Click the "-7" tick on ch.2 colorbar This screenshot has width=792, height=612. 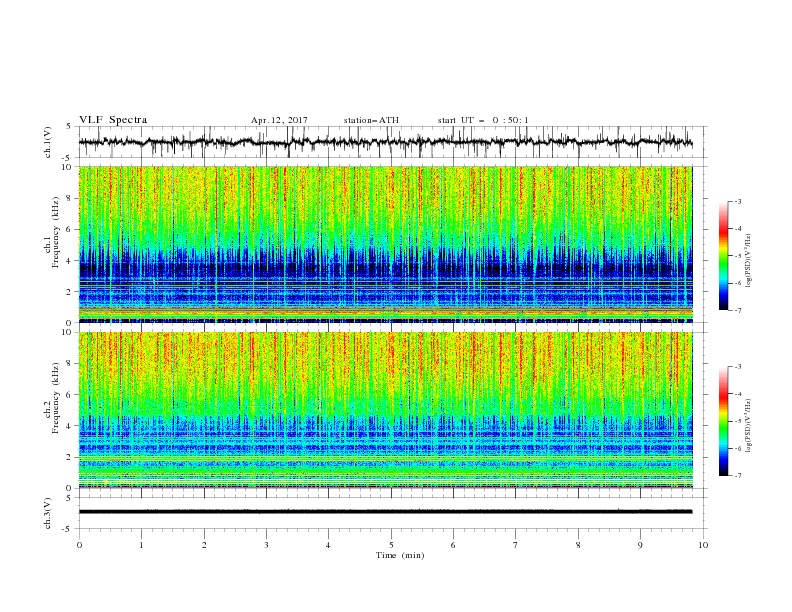738,476
